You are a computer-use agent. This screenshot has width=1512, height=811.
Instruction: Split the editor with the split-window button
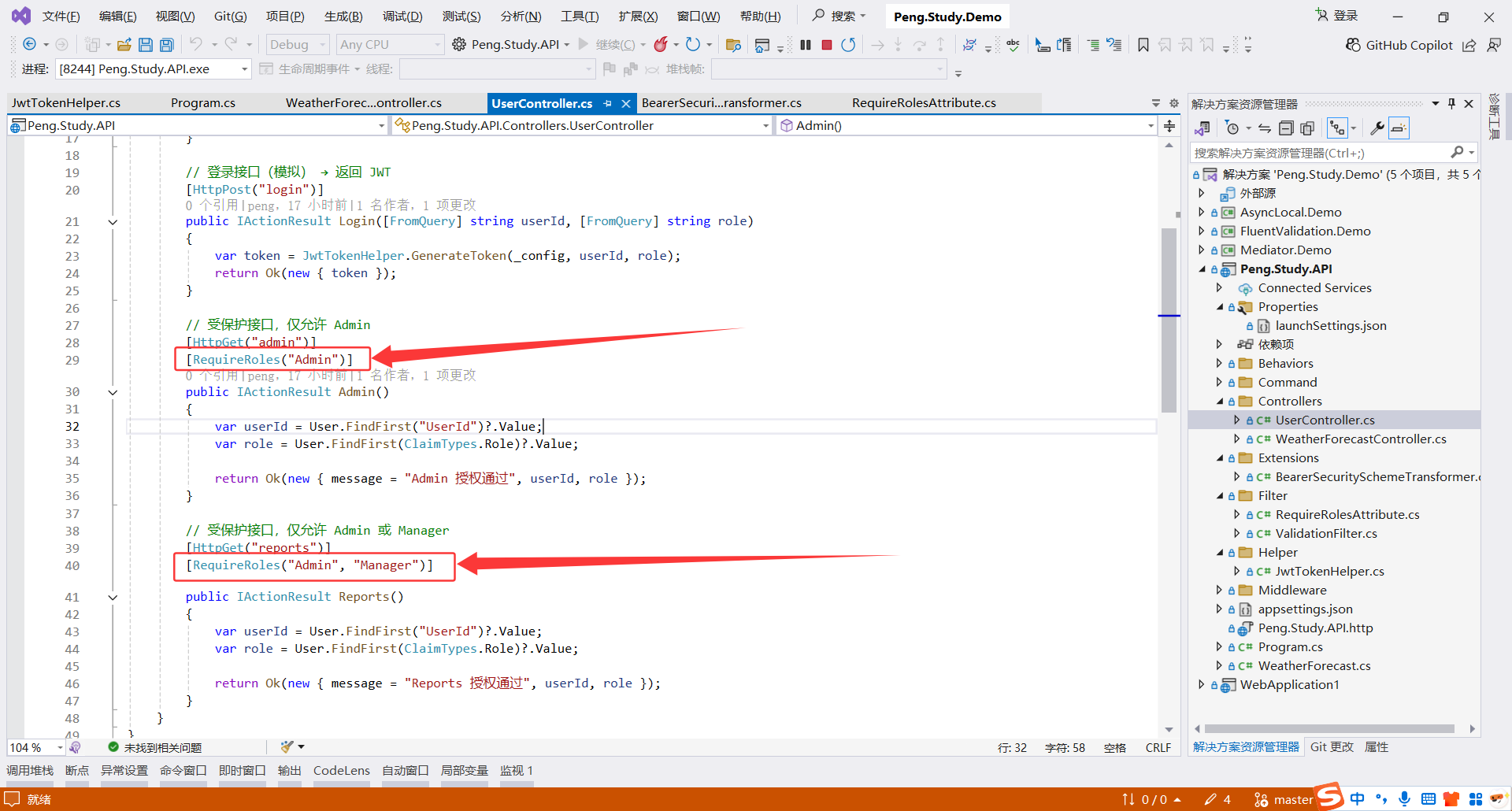pos(1169,126)
